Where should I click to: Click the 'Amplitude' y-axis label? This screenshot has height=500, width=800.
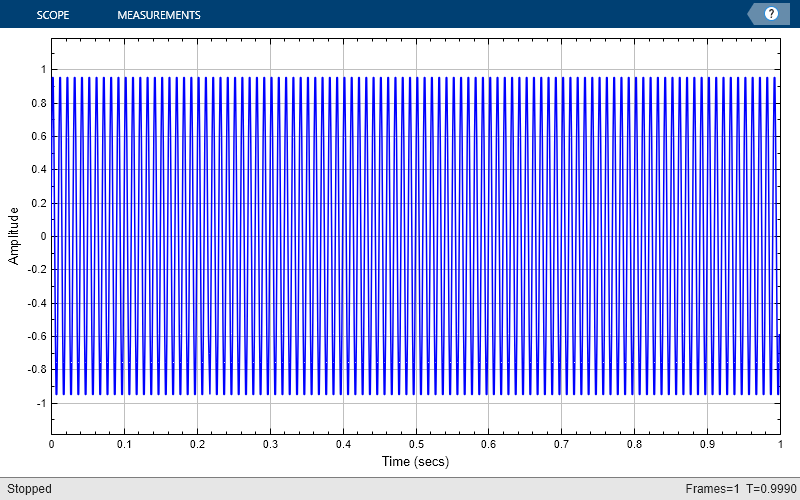click(x=14, y=236)
